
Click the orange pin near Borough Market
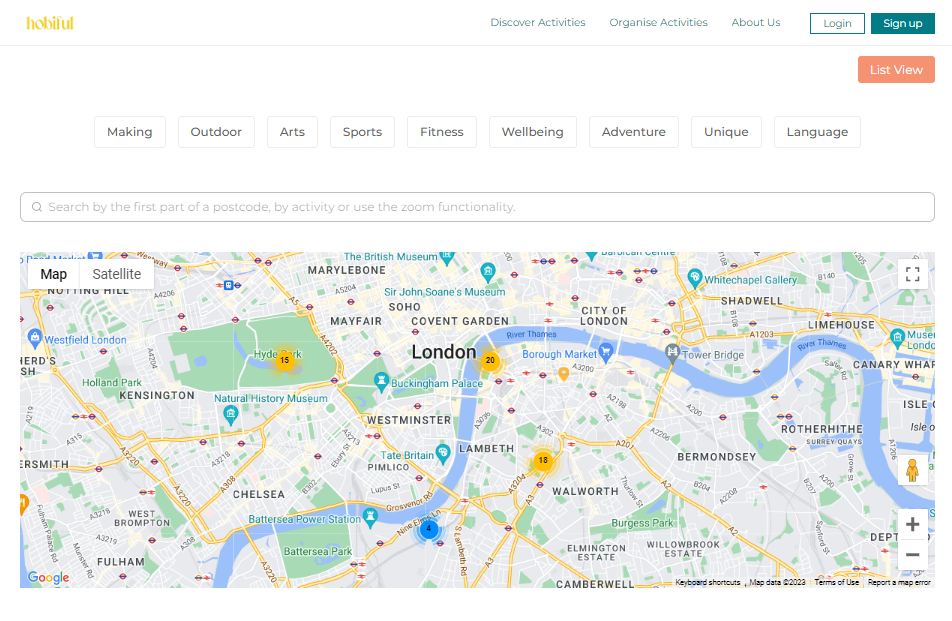click(563, 373)
